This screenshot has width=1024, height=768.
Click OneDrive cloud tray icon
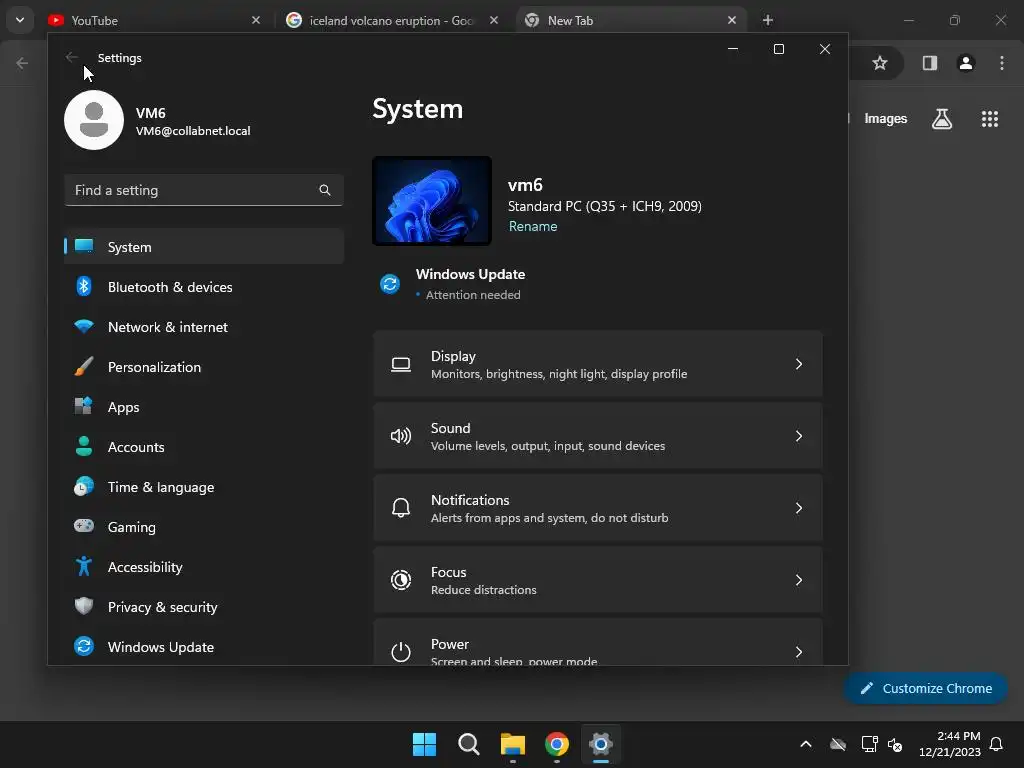pos(838,744)
